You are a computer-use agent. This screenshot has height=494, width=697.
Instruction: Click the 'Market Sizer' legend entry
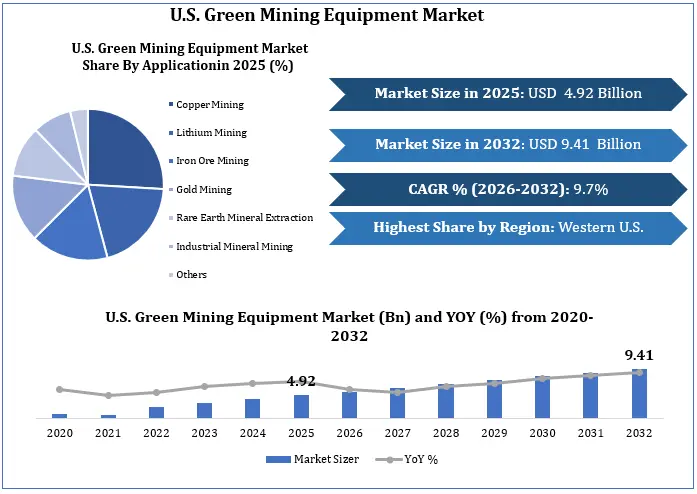[312, 459]
